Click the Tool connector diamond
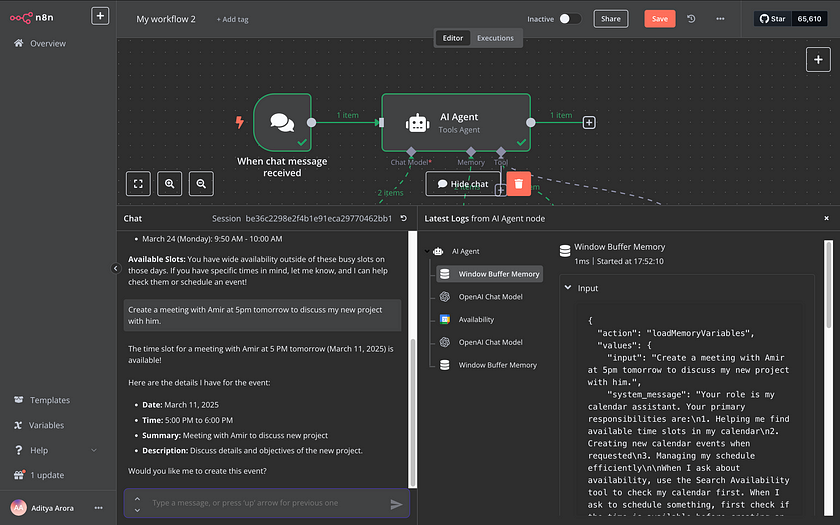Image resolution: width=840 pixels, height=525 pixels. (501, 152)
